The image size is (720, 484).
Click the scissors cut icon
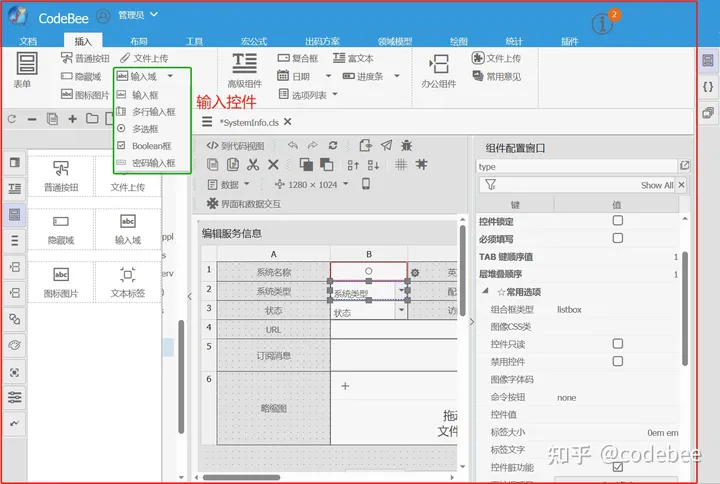[253, 165]
